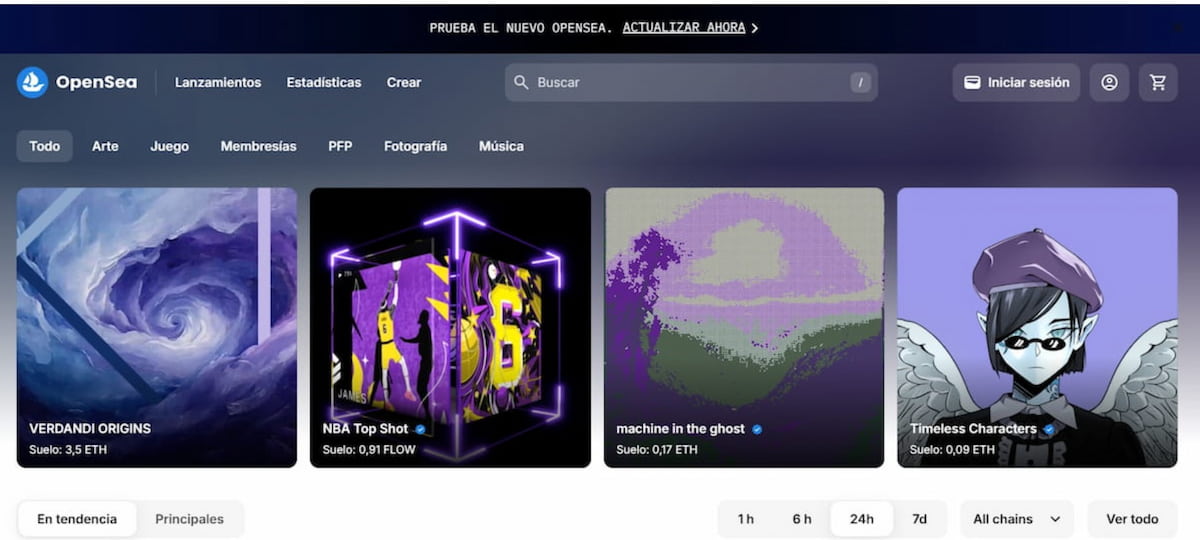The height and width of the screenshot is (540, 1200).
Task: Click the machine in the ghost verified badge
Action: click(757, 429)
